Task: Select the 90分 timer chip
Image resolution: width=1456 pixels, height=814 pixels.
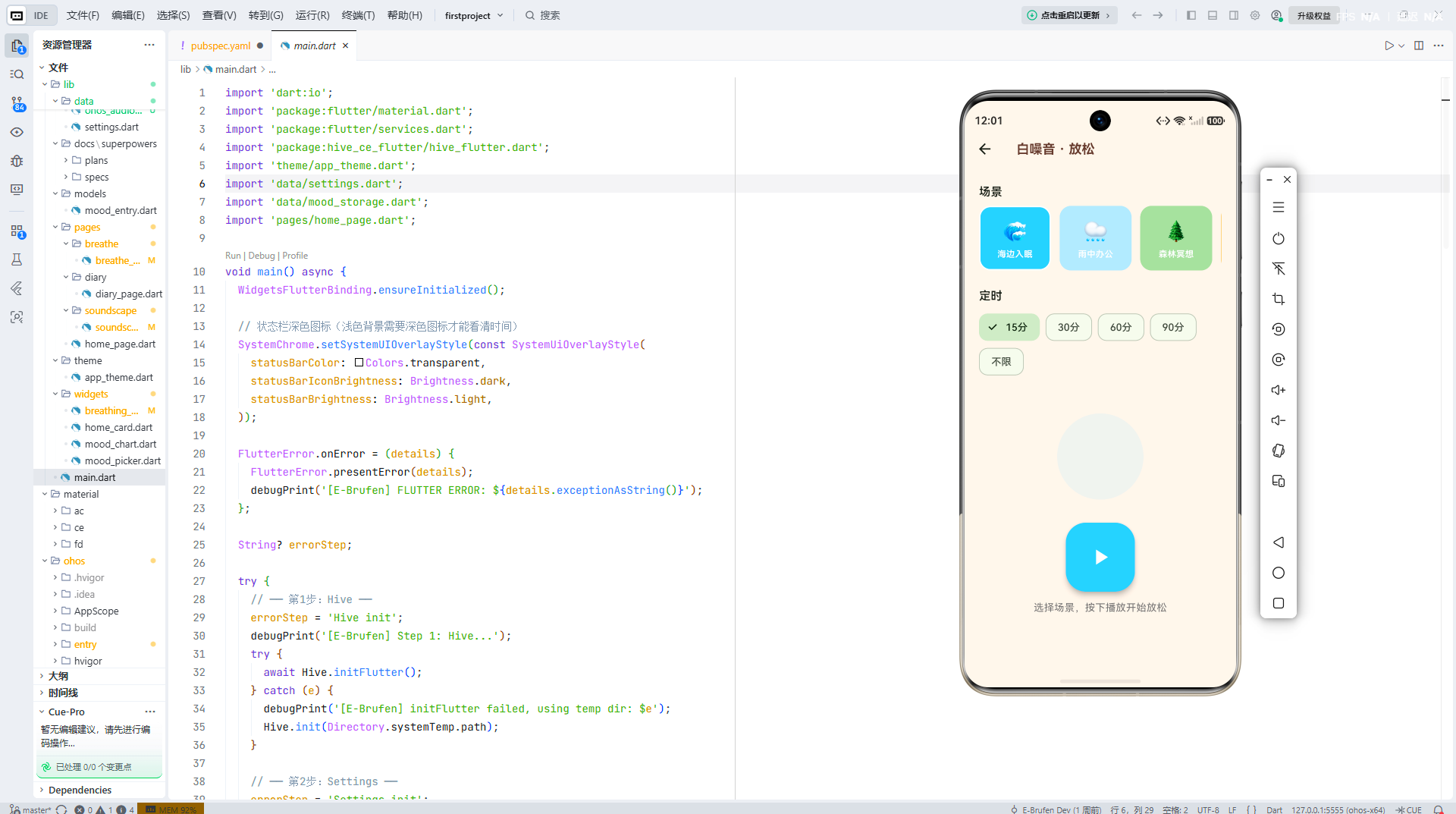Action: coord(1173,327)
